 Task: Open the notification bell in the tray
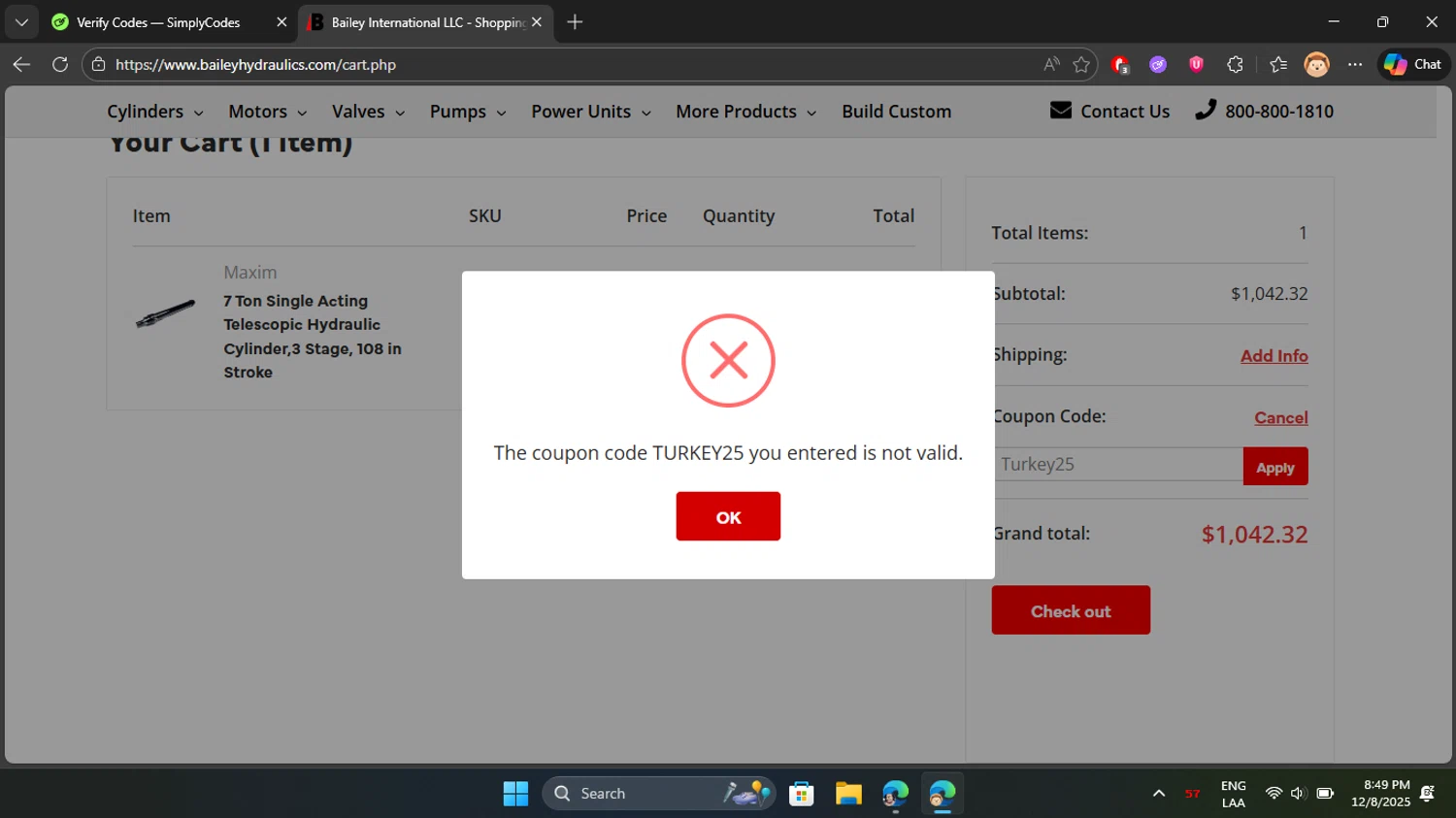(1427, 794)
